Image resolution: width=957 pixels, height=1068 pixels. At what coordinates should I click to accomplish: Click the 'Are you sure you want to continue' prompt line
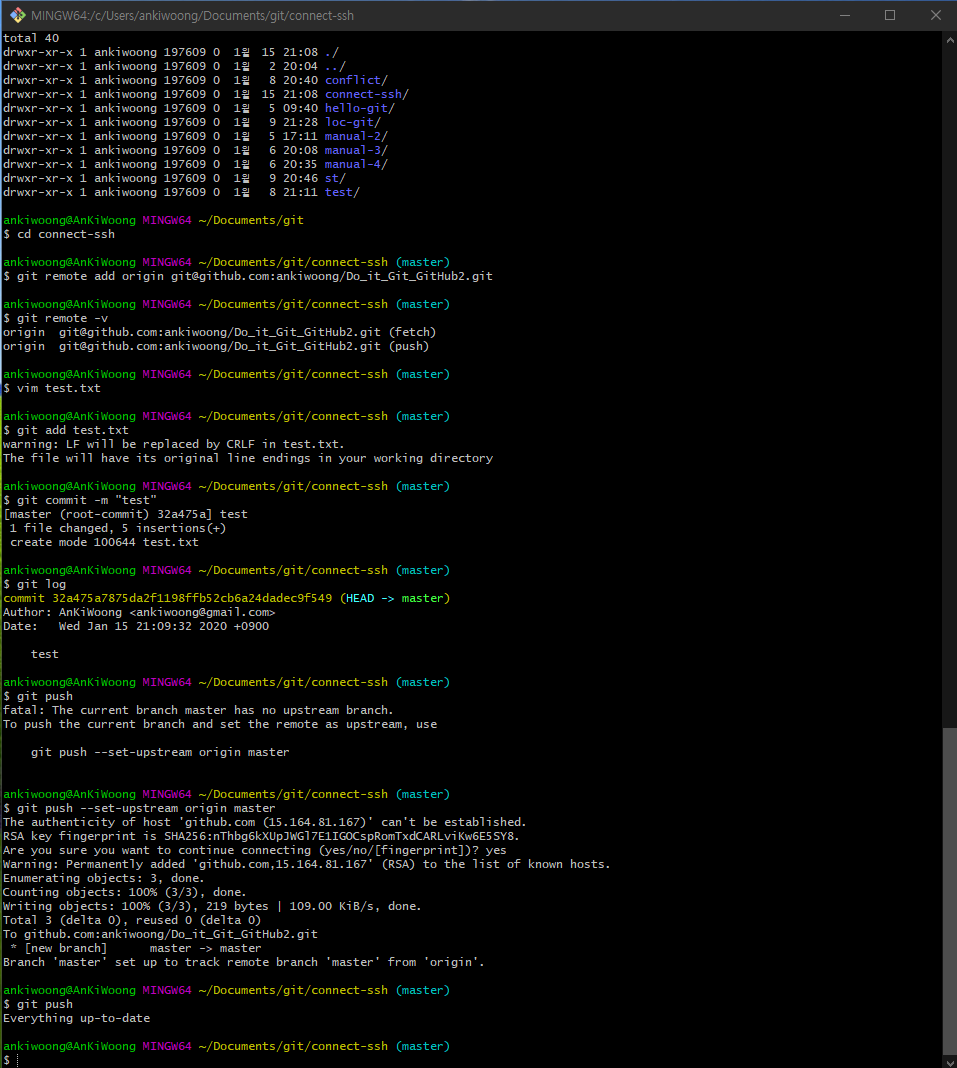tap(255, 850)
